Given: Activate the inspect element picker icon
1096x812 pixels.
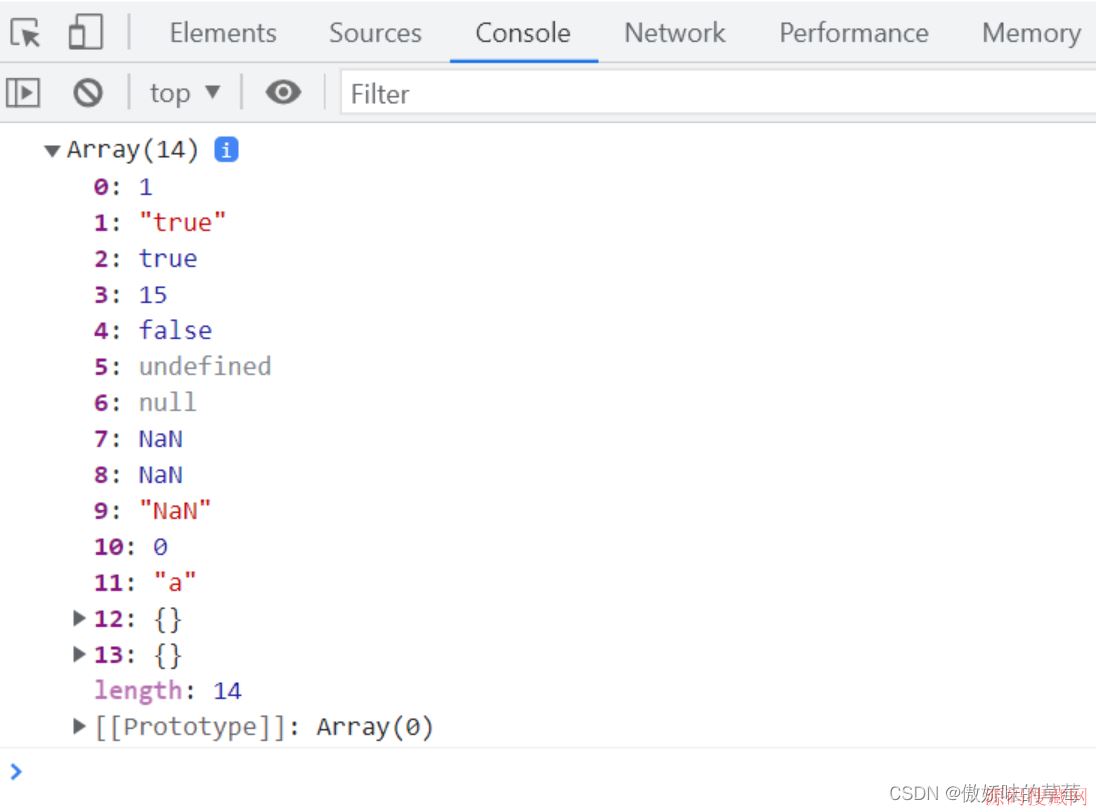Looking at the screenshot, I should (x=26, y=33).
